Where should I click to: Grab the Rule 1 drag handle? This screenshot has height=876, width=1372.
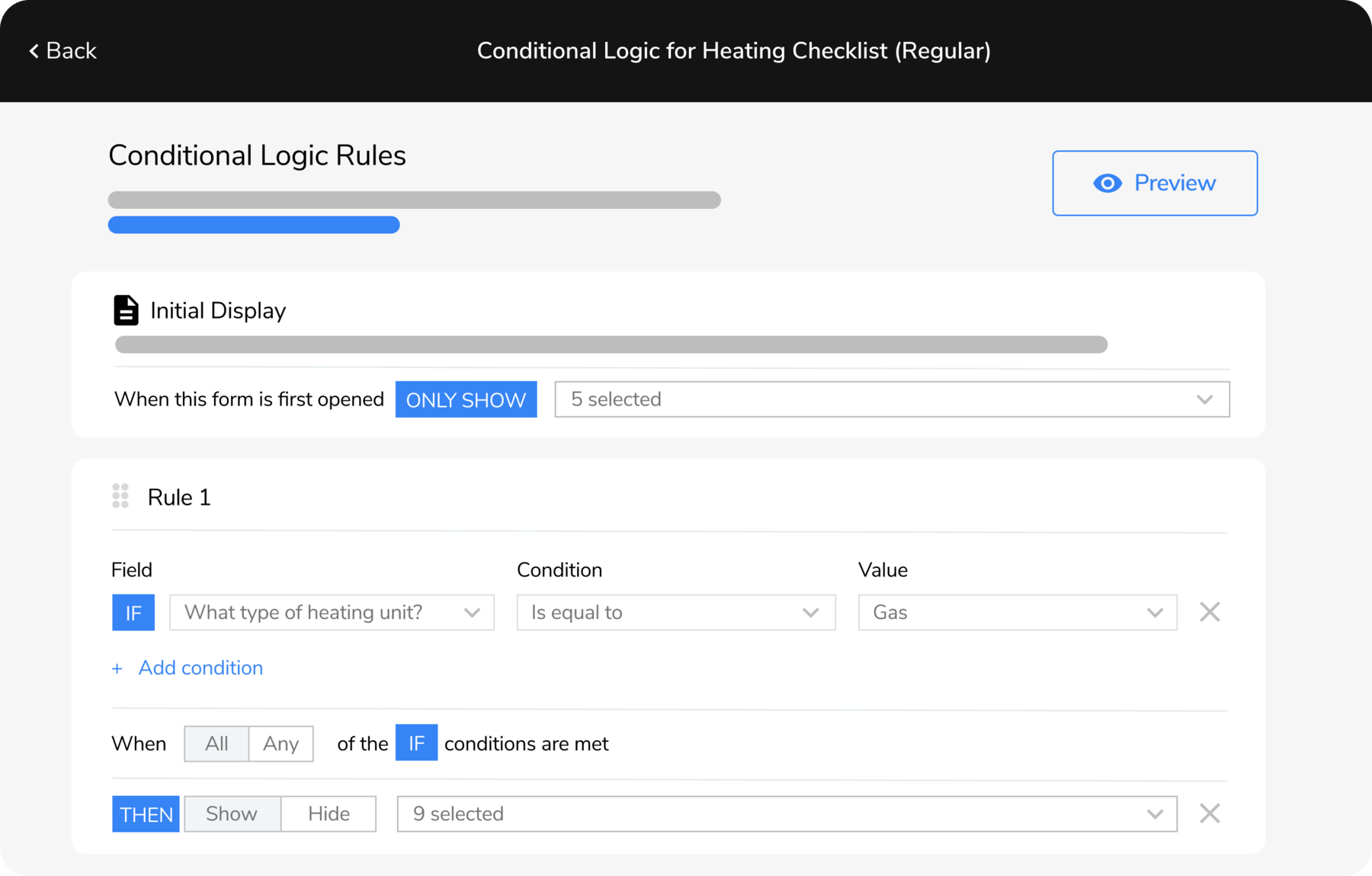pyautogui.click(x=120, y=496)
